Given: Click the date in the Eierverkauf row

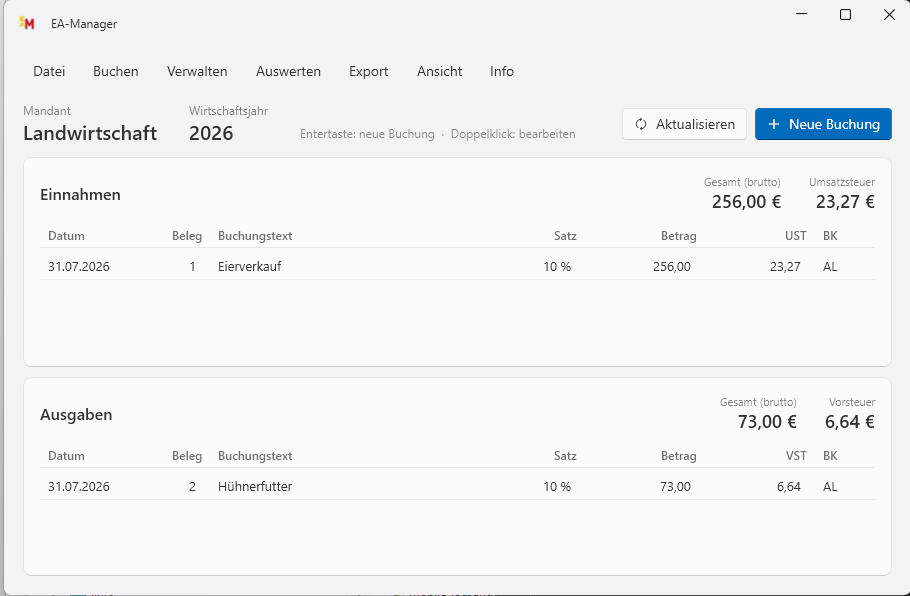Looking at the screenshot, I should 78,267.
